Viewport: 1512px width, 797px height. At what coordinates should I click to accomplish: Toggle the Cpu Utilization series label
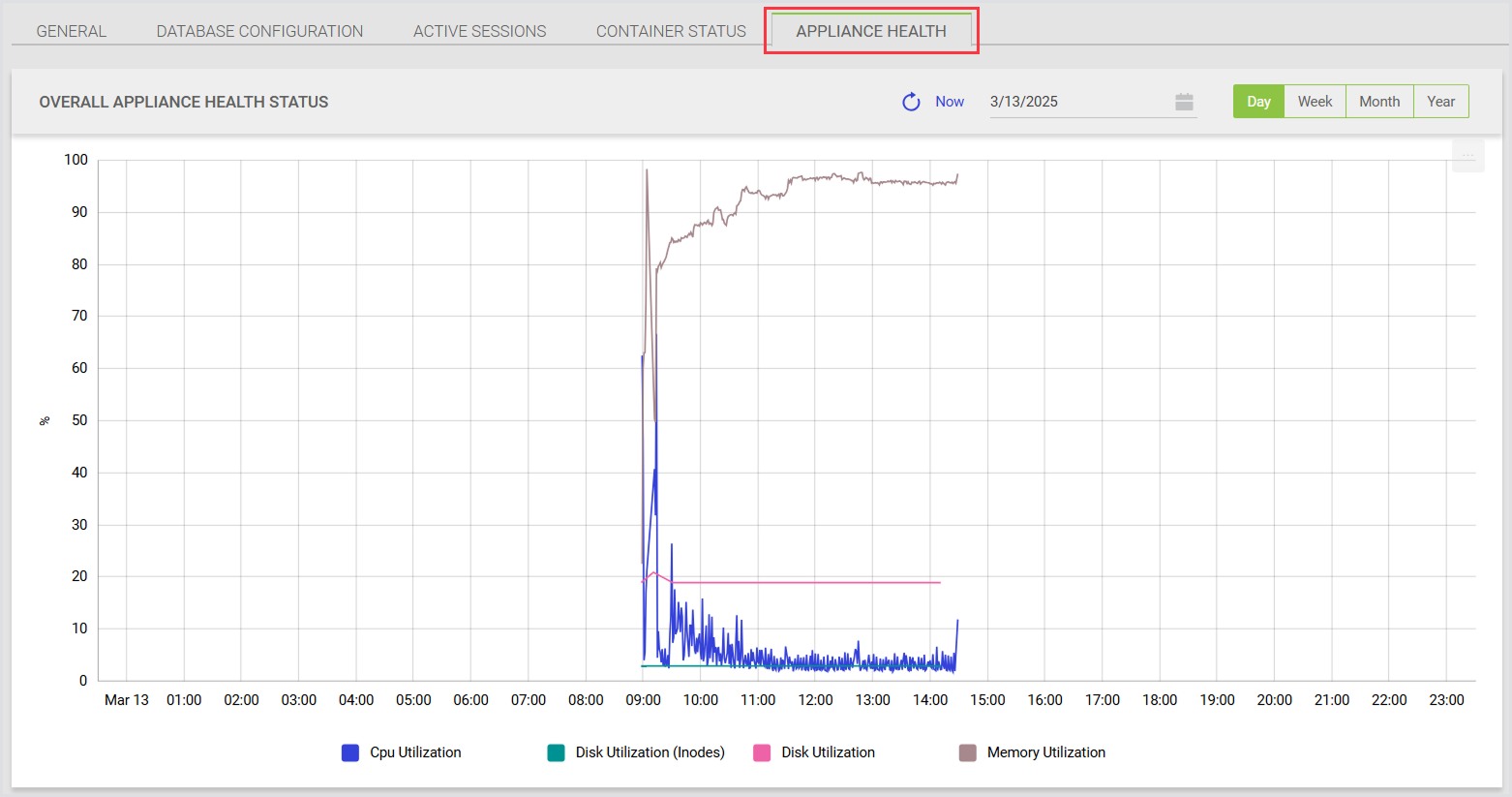click(415, 752)
